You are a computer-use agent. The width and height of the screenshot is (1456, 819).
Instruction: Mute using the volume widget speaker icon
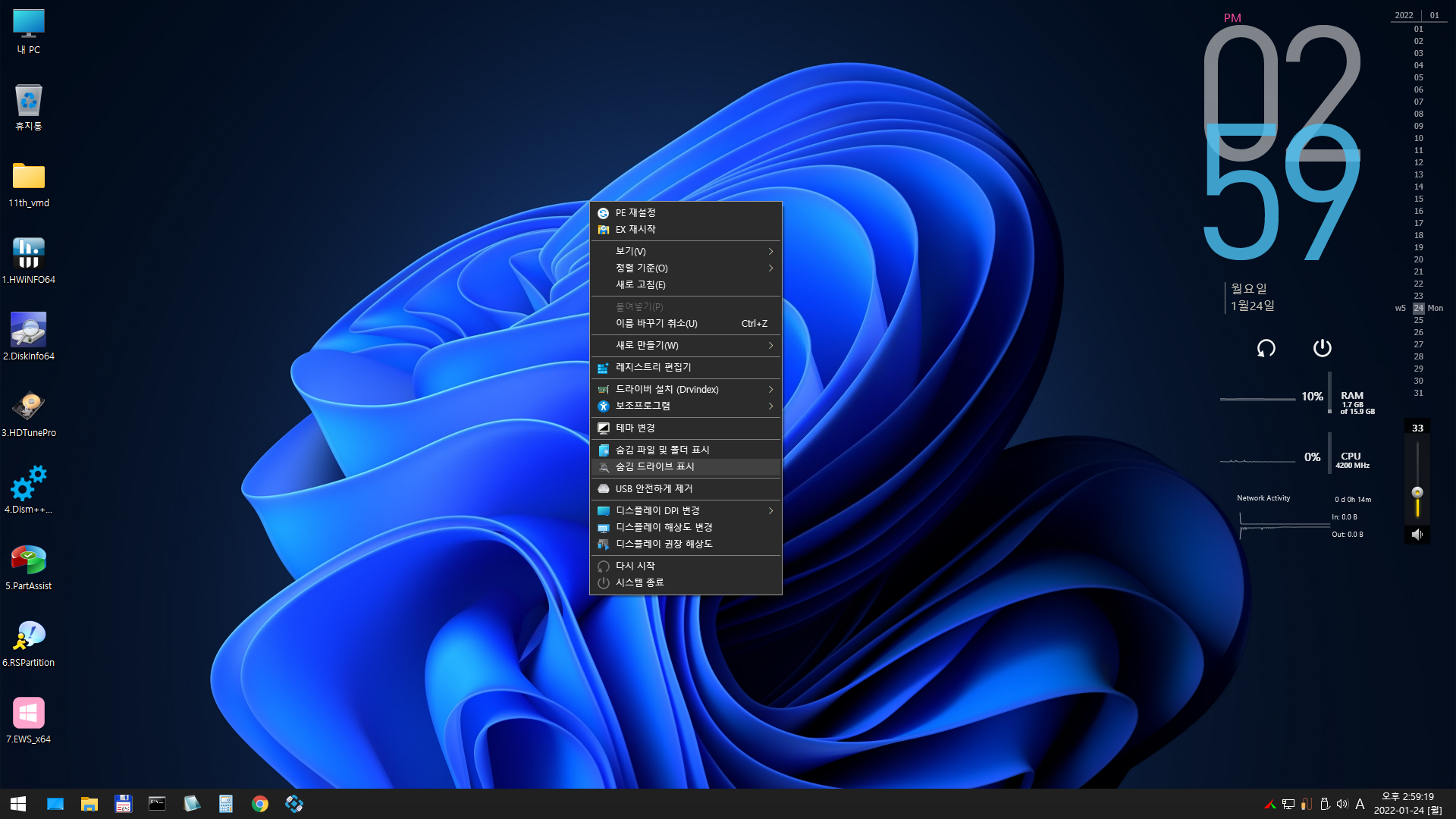coord(1417,535)
